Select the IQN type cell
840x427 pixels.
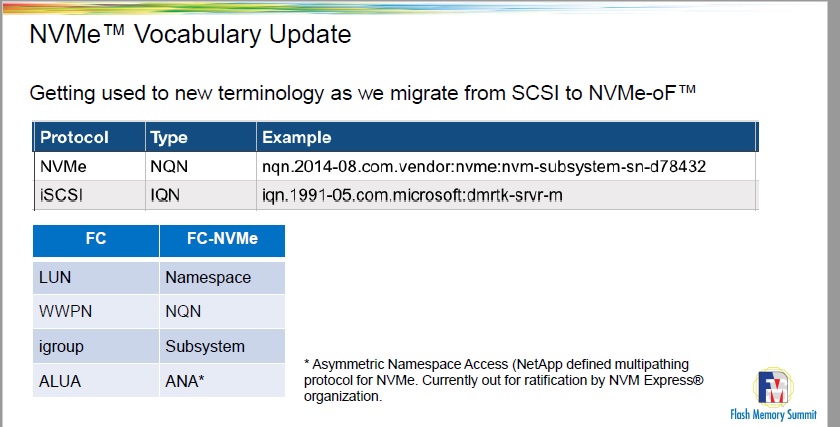pos(168,194)
